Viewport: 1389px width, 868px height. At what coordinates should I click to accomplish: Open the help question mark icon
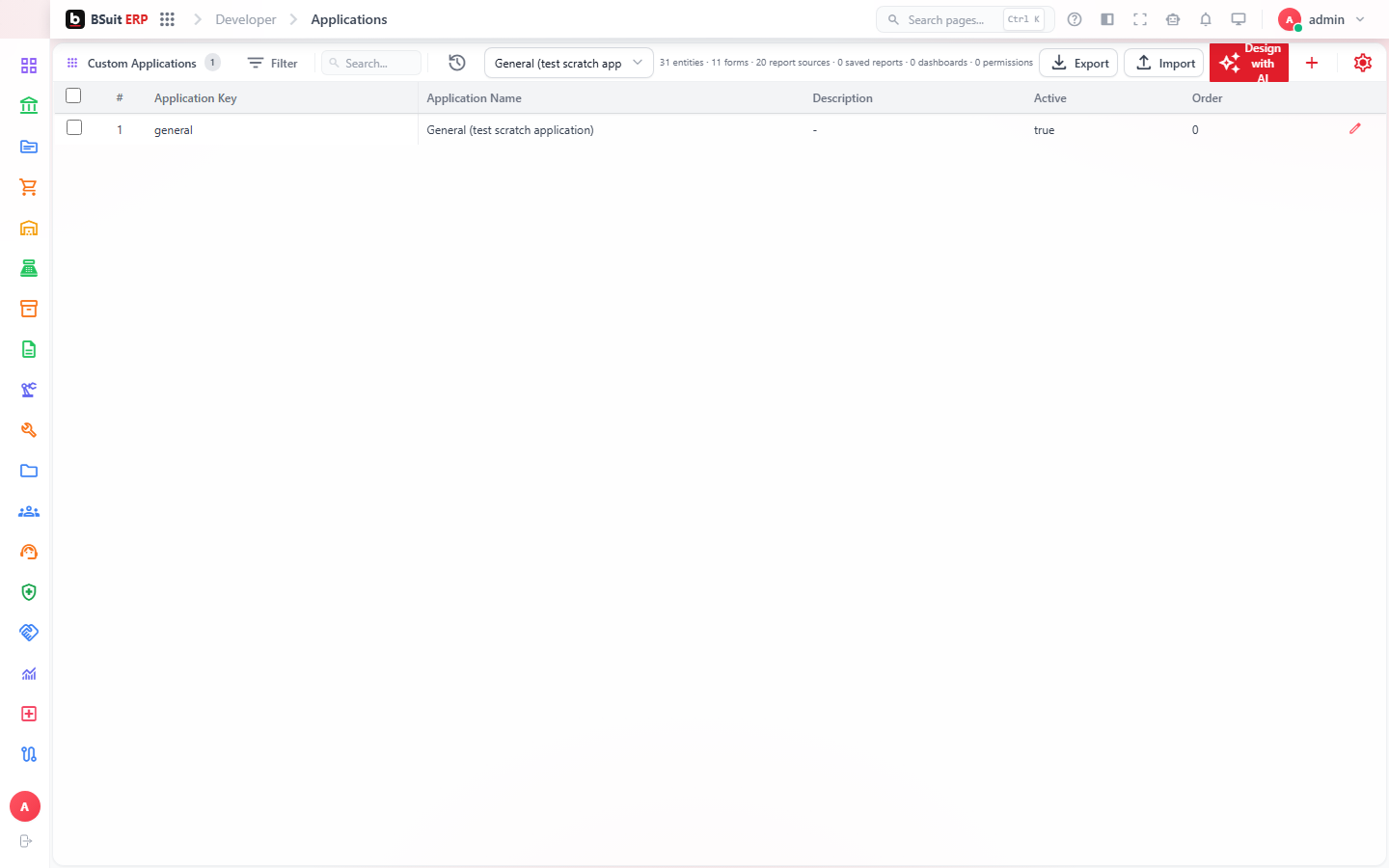point(1075,19)
